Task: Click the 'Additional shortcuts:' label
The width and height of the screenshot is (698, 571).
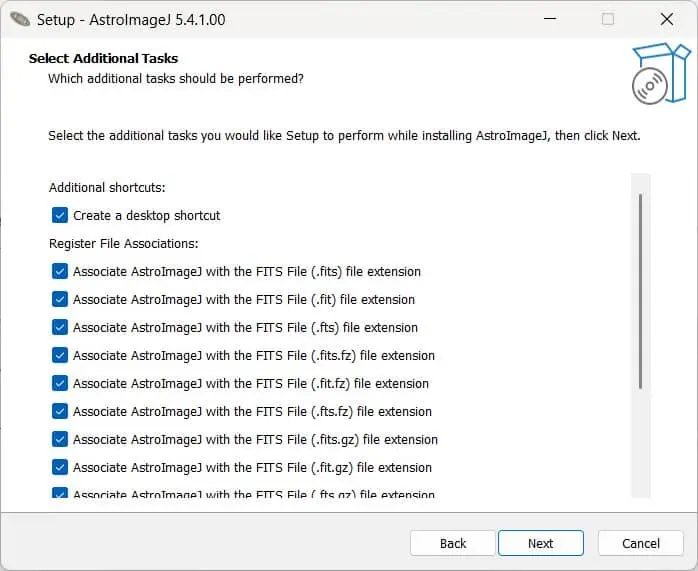Action: point(107,188)
